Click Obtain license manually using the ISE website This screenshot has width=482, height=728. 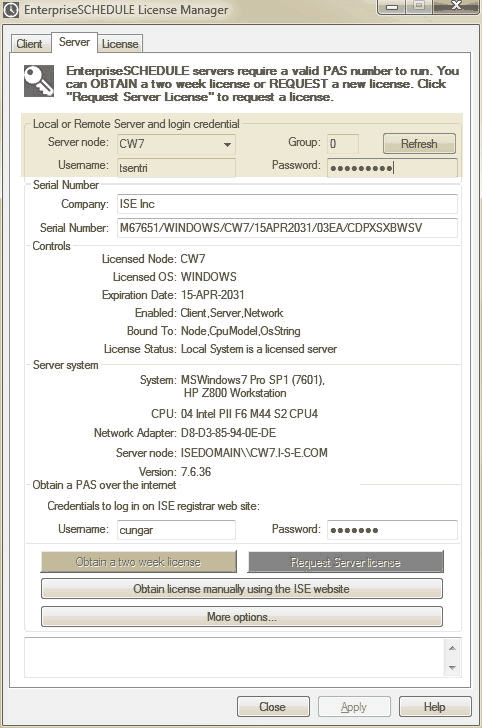pyautogui.click(x=241, y=589)
